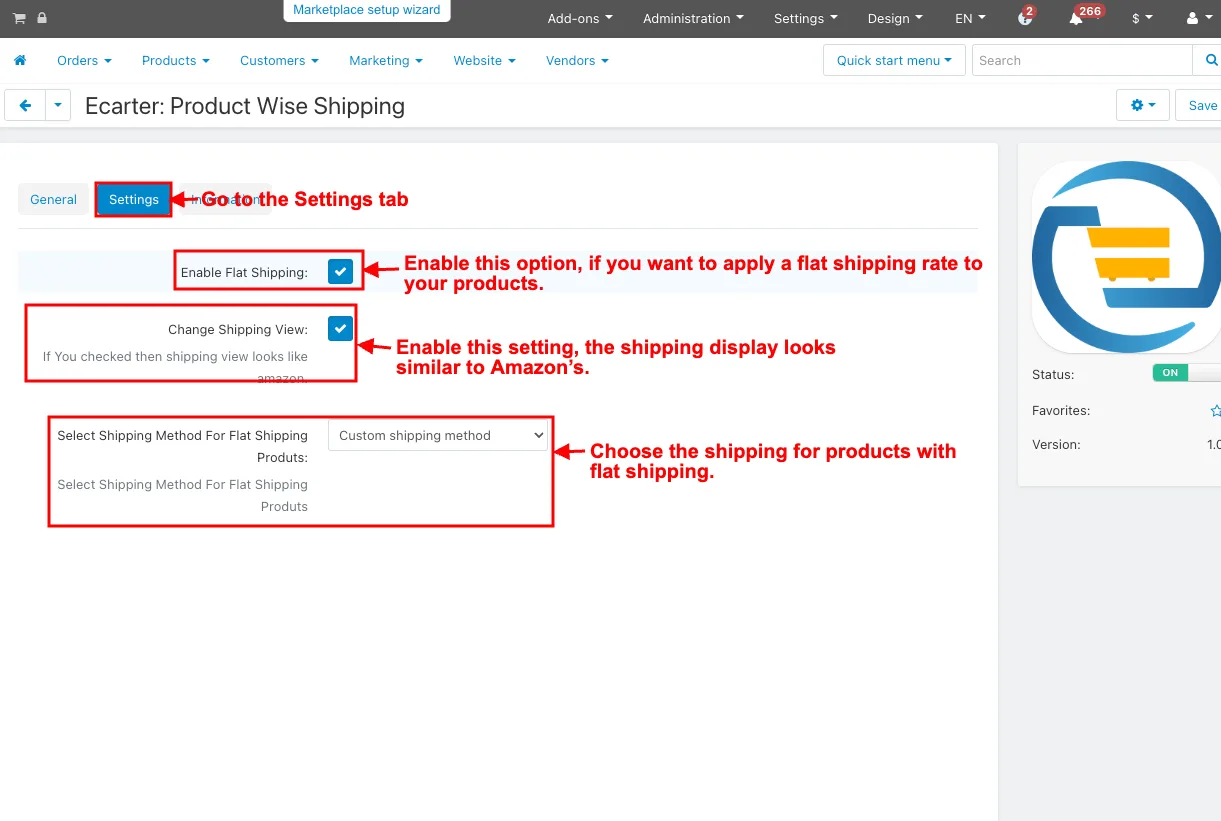Expand the dropdown next to back arrow

(58, 105)
